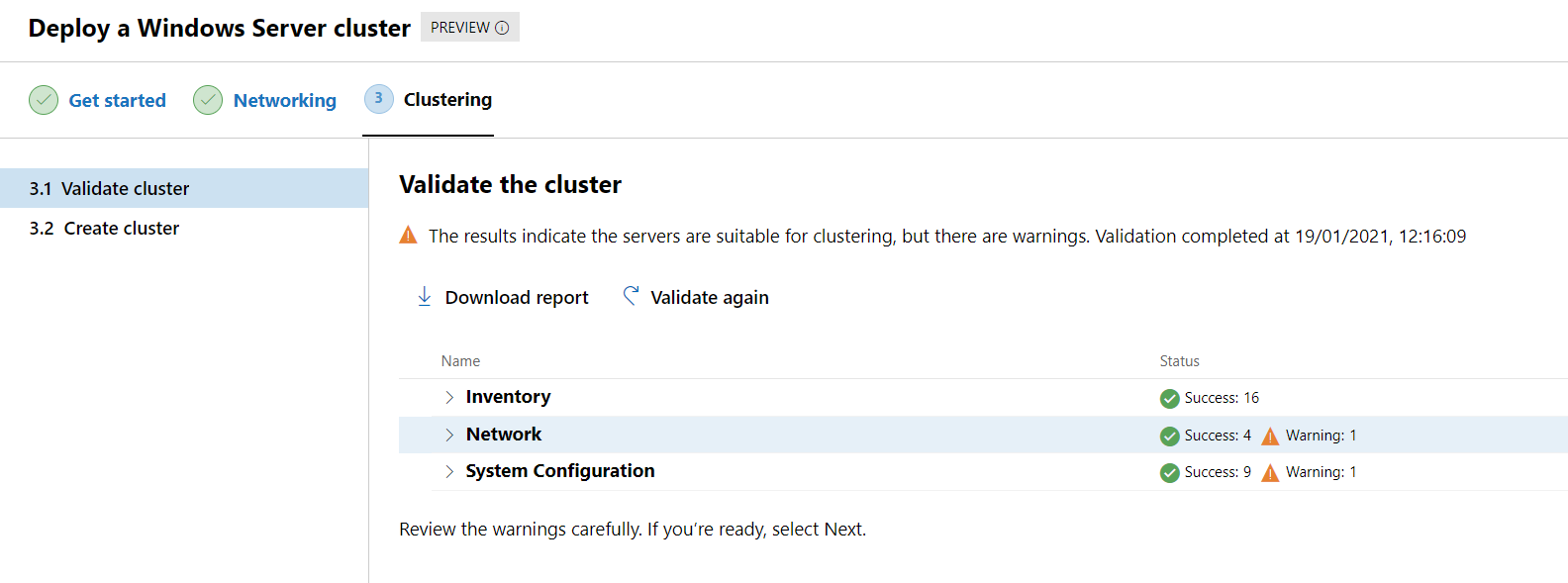Select the Clustering step tab

point(447,99)
